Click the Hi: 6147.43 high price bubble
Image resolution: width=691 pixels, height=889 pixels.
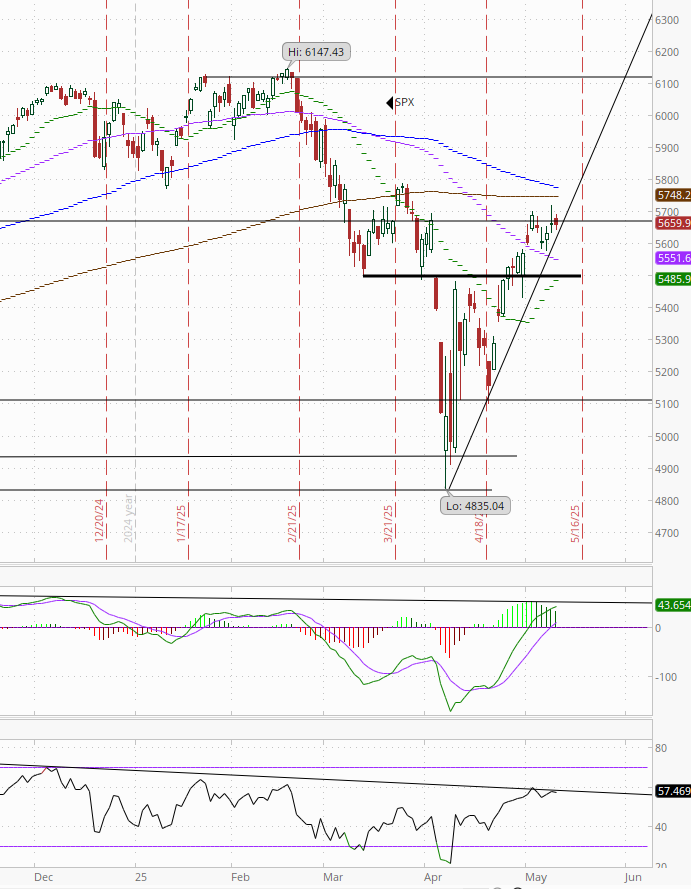coord(316,52)
